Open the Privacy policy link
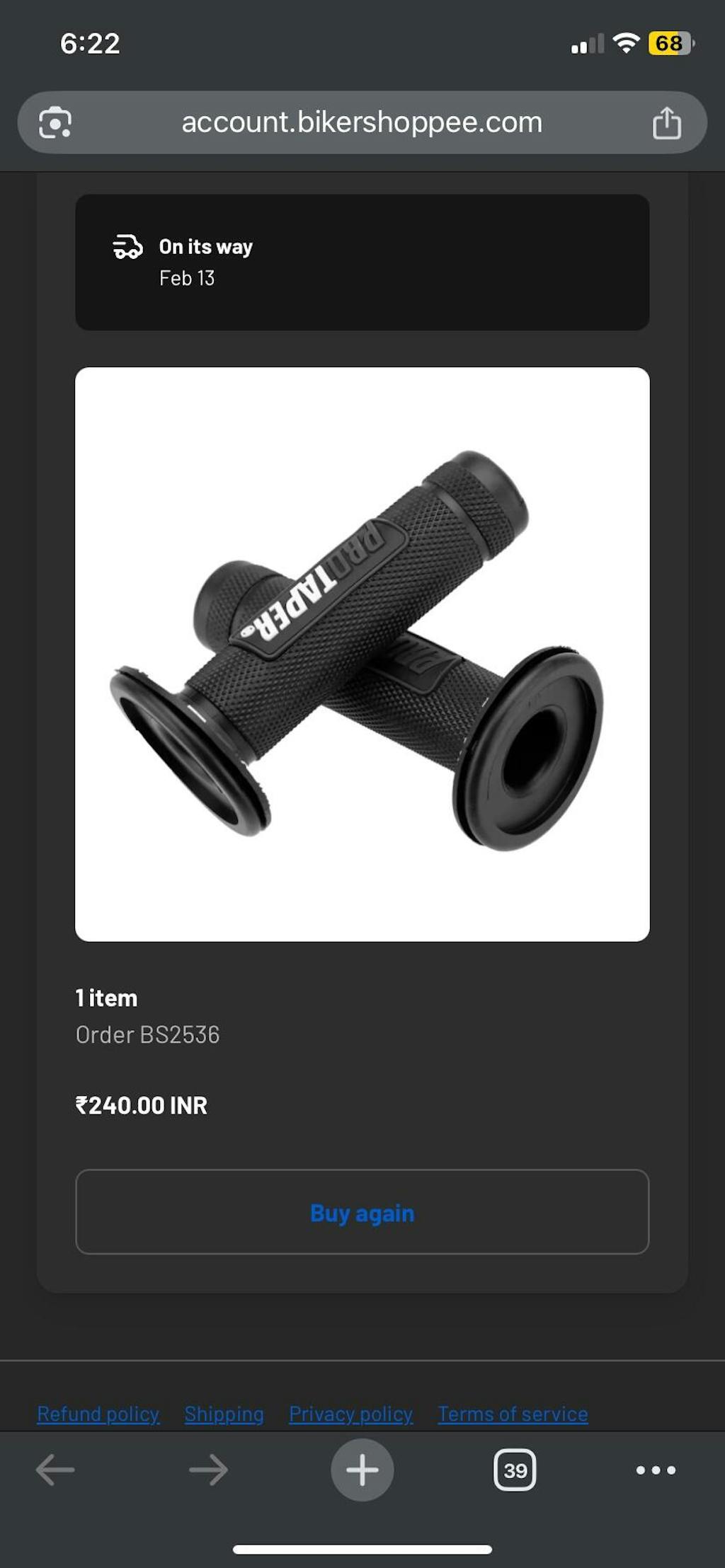Viewport: 725px width, 1568px height. [350, 1413]
